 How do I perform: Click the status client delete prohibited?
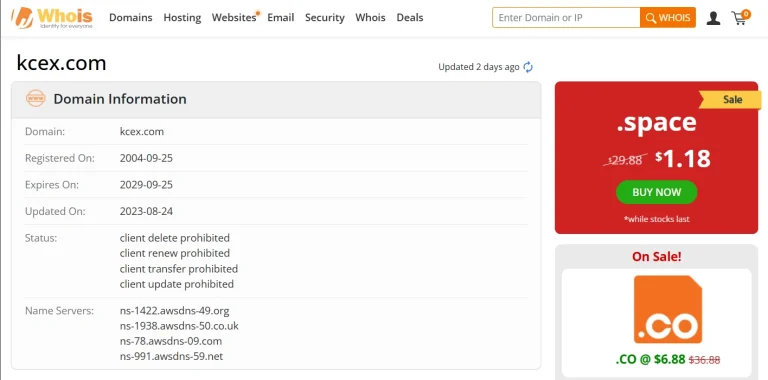(175, 238)
